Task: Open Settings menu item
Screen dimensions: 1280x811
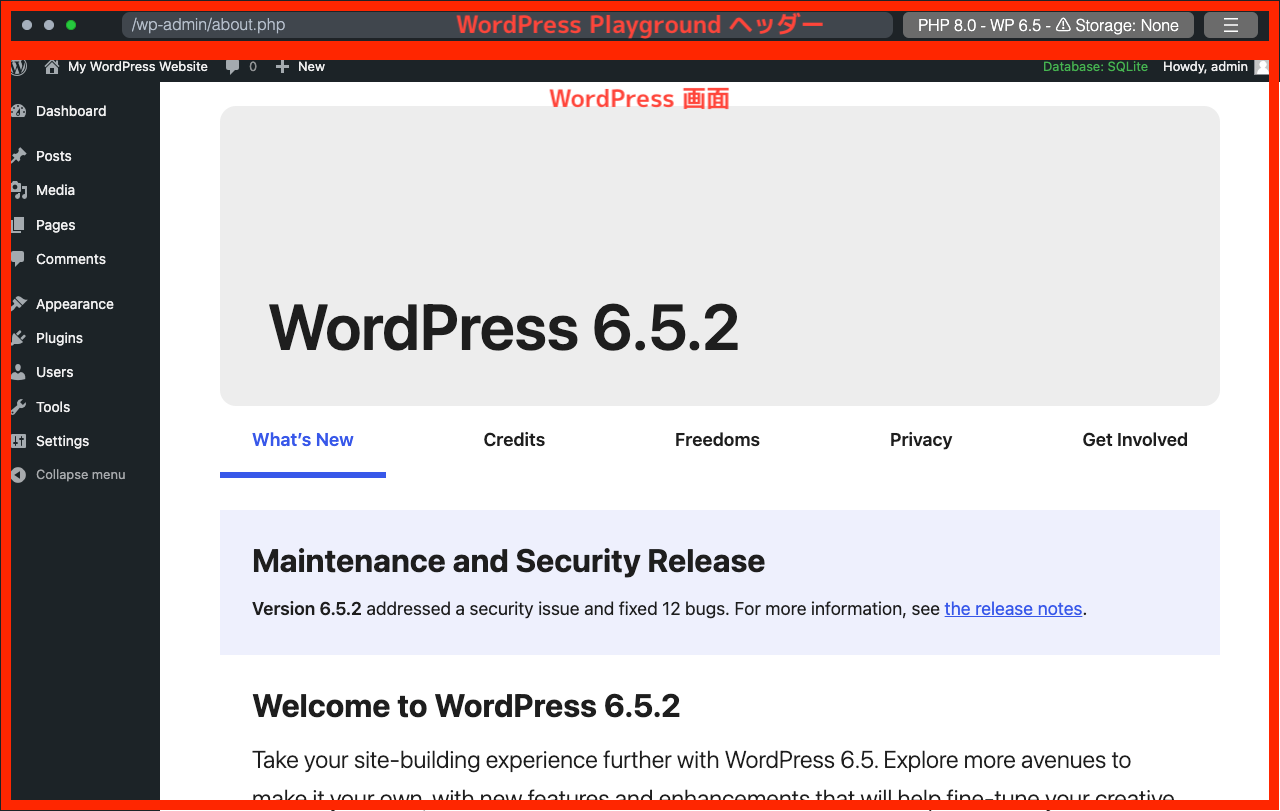Action: tap(63, 441)
